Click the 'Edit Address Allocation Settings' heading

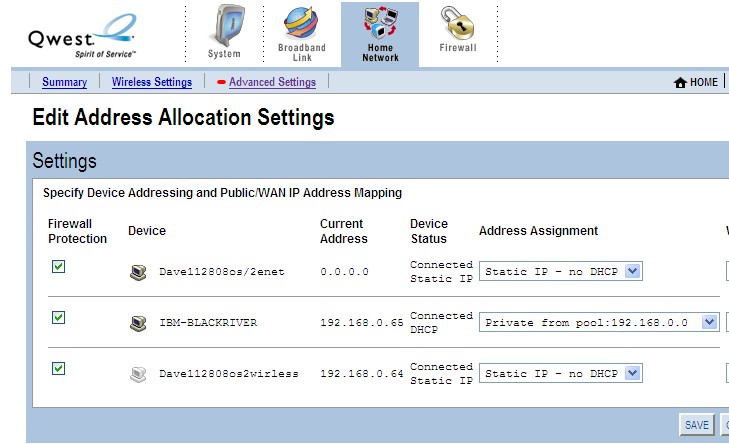[x=183, y=117]
